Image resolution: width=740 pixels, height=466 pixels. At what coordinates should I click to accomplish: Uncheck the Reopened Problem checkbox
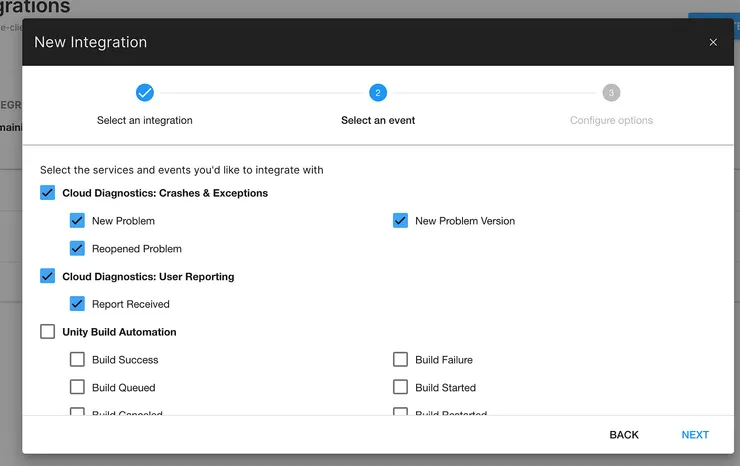(77, 249)
